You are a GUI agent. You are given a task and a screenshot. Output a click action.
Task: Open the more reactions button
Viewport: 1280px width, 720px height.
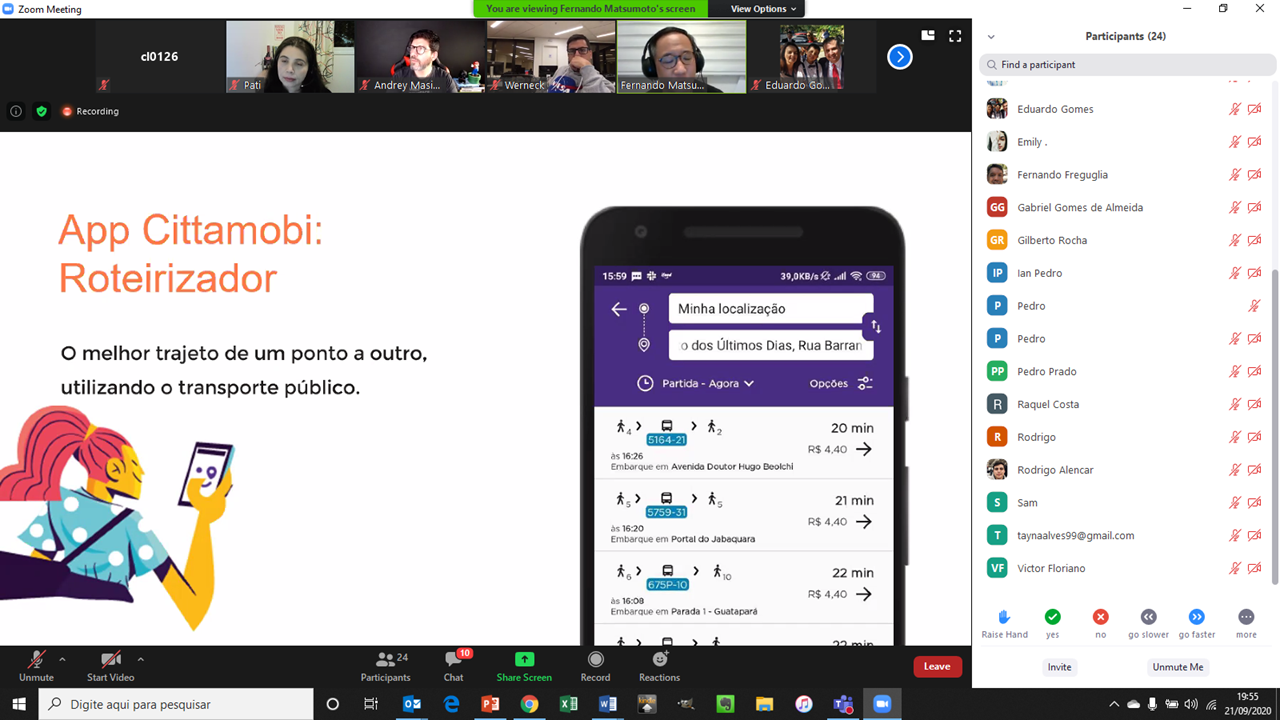click(x=1246, y=622)
